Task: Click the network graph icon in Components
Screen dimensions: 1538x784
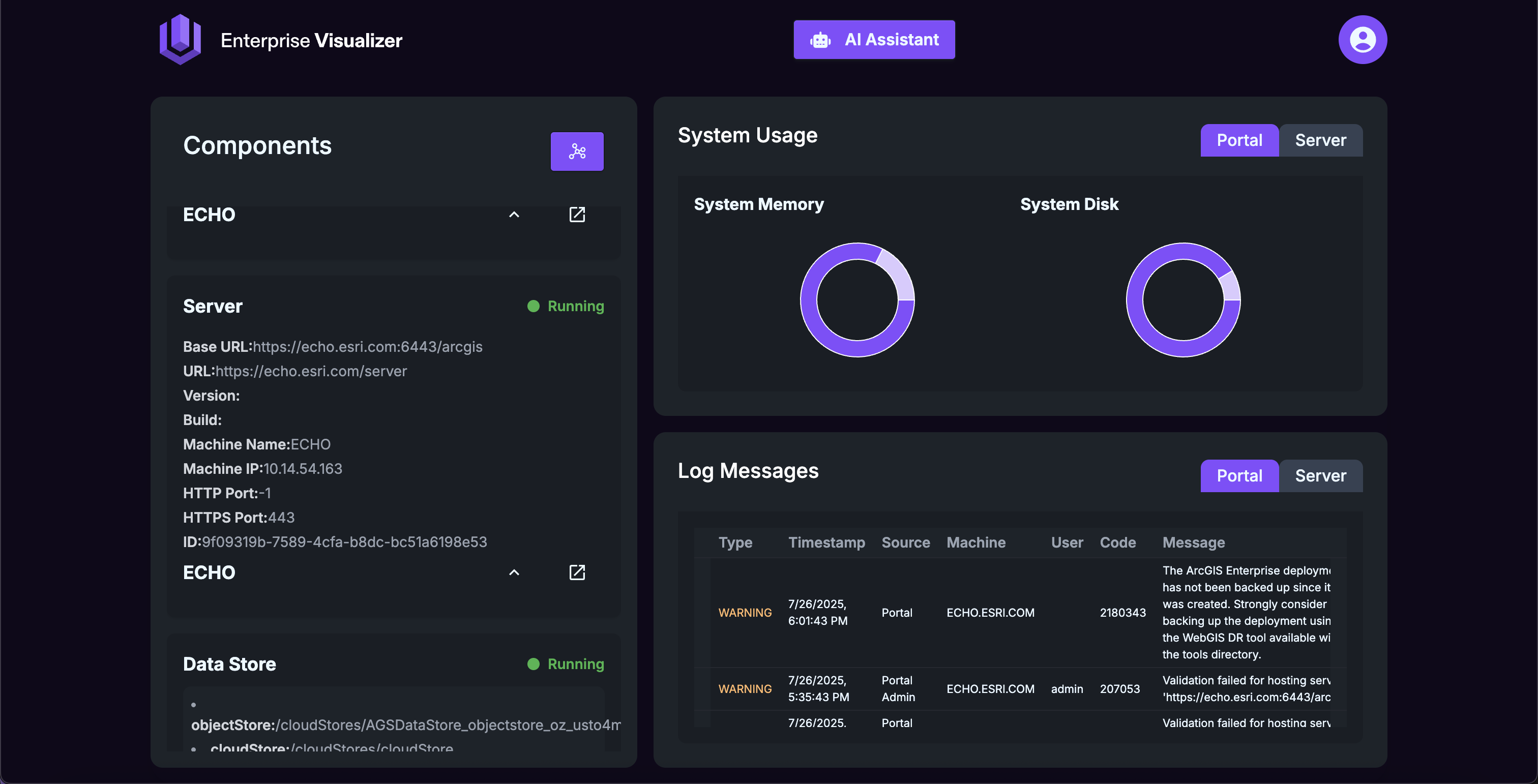Action: point(576,152)
